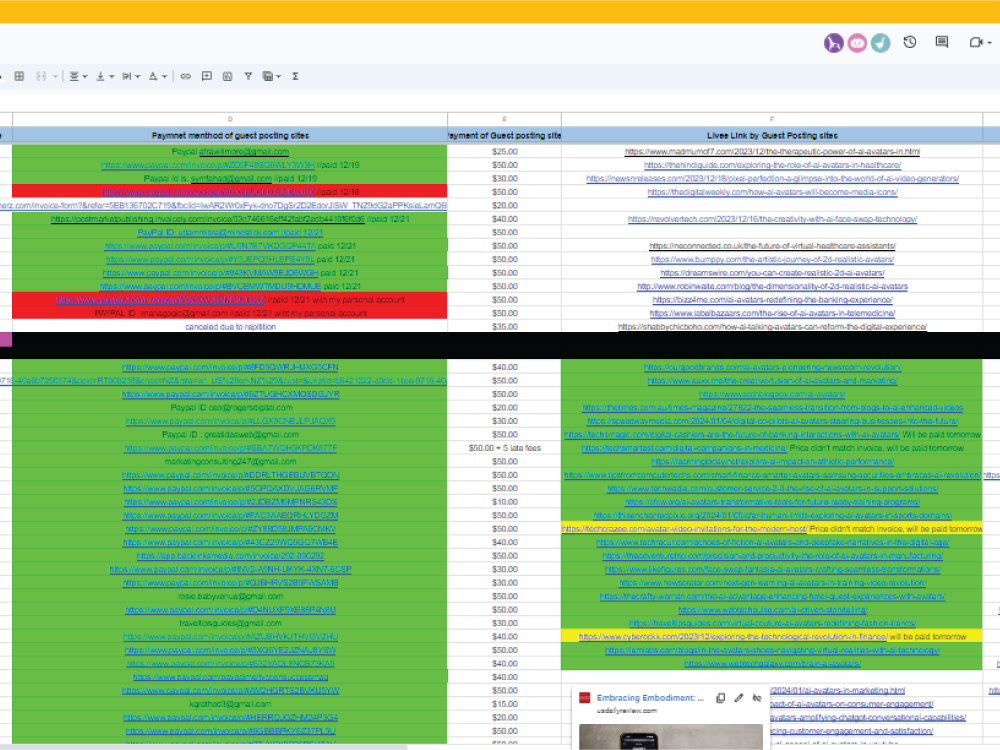Open the bumppy.com 2d-realistic-avatars link

coord(772,260)
